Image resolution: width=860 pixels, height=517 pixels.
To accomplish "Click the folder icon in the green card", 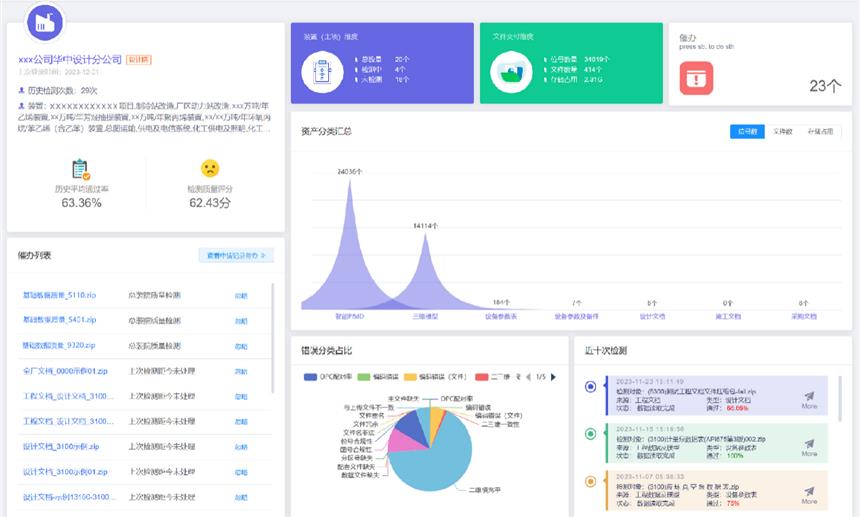I will click(511, 73).
